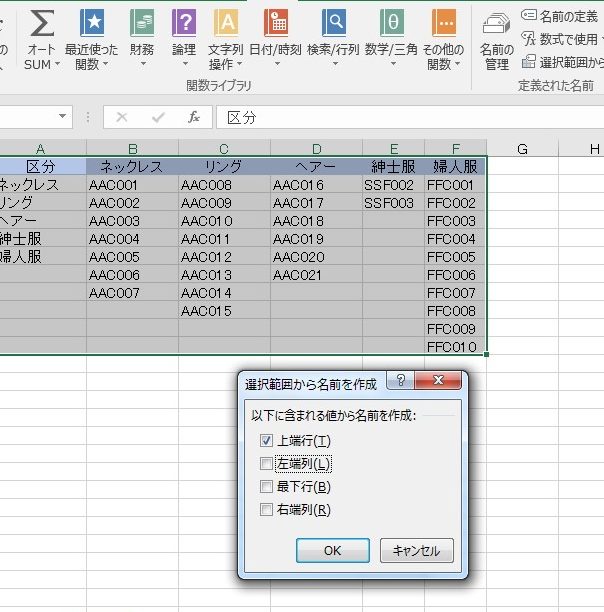The image size is (604, 612).
Task: Select column F header
Action: point(455,149)
